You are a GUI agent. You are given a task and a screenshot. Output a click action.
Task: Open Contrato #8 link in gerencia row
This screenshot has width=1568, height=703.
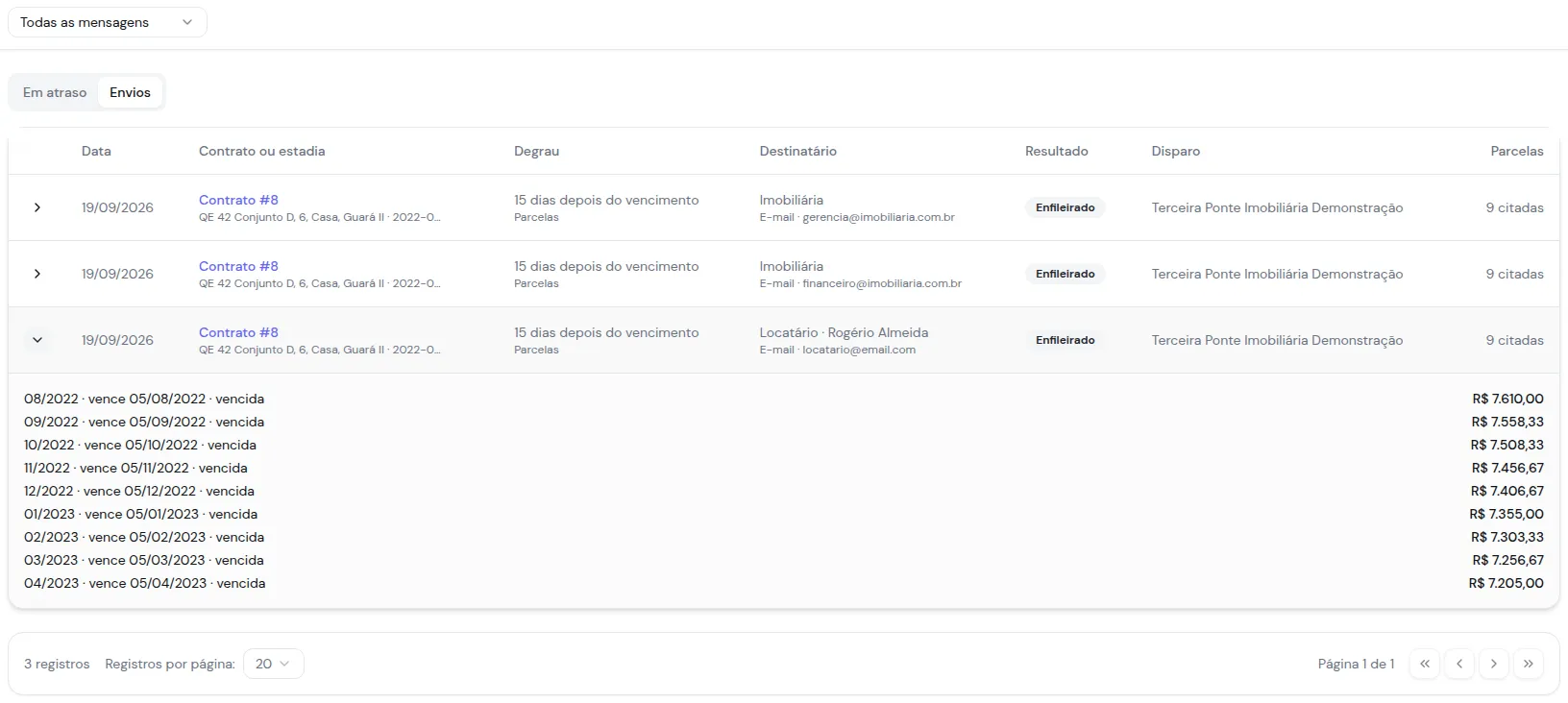coord(238,200)
